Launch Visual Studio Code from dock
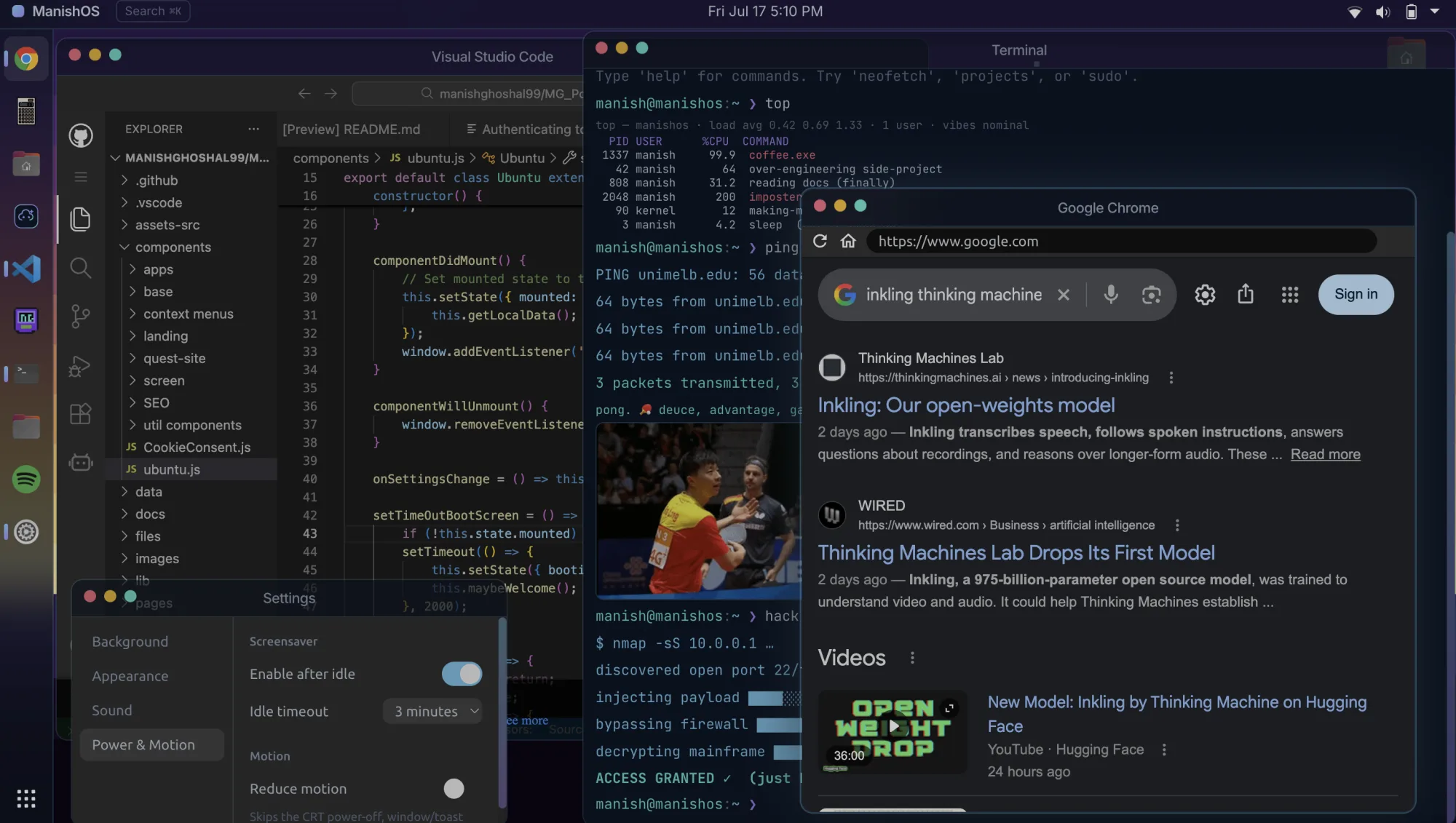 [26, 269]
